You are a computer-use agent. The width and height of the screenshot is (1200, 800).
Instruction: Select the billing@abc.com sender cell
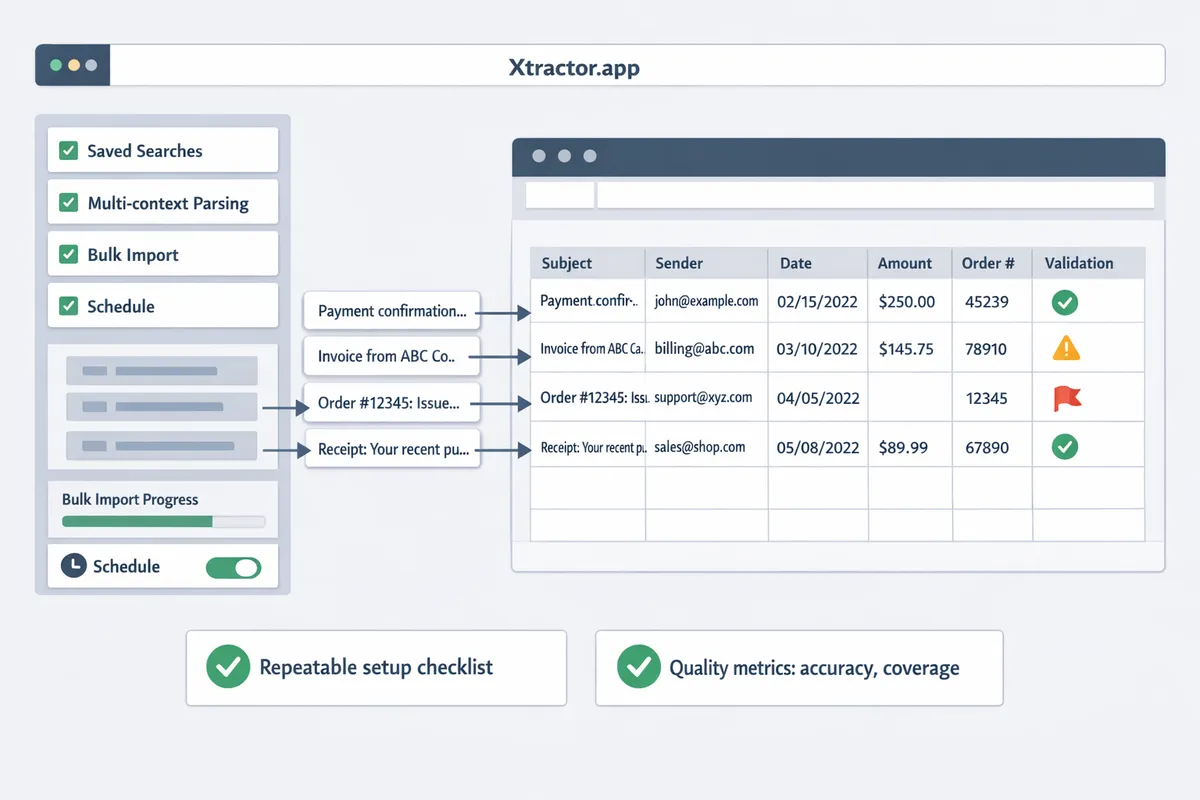click(x=704, y=349)
